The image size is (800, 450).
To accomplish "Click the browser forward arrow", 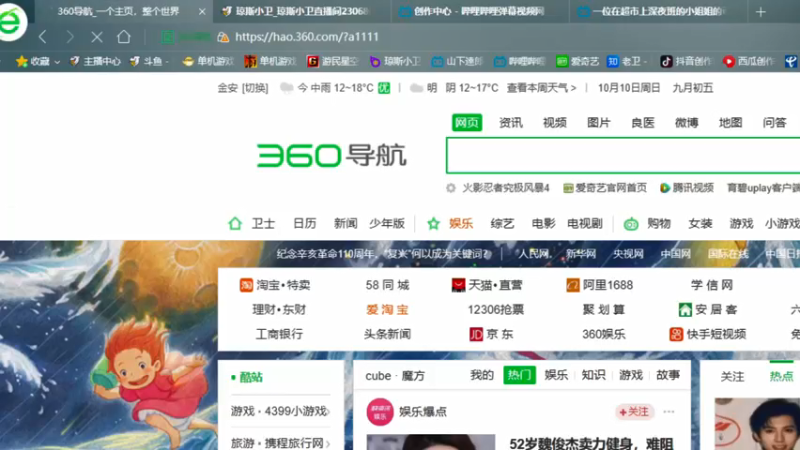I will pos(70,37).
